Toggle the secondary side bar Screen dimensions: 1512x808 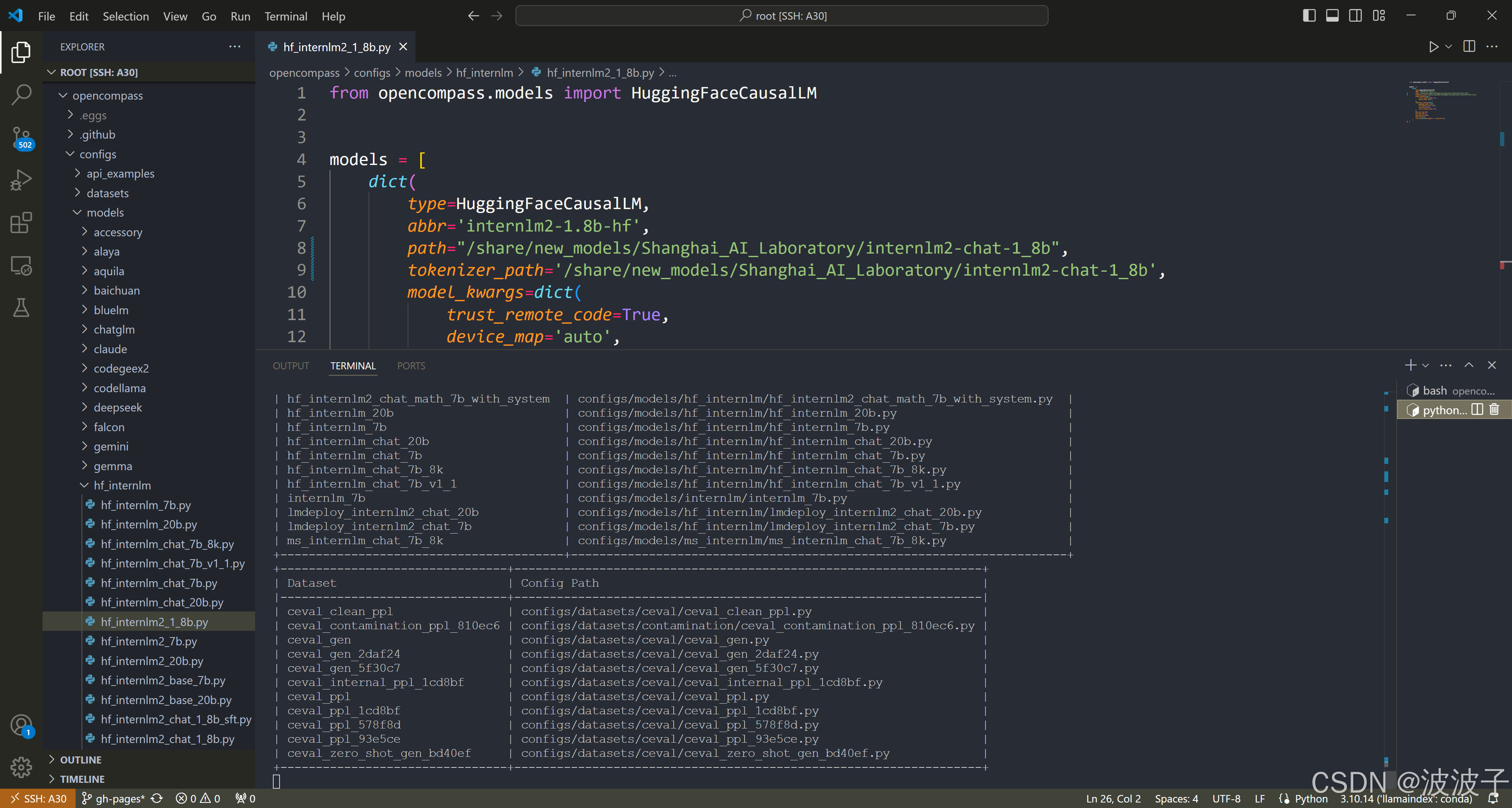(1355, 16)
